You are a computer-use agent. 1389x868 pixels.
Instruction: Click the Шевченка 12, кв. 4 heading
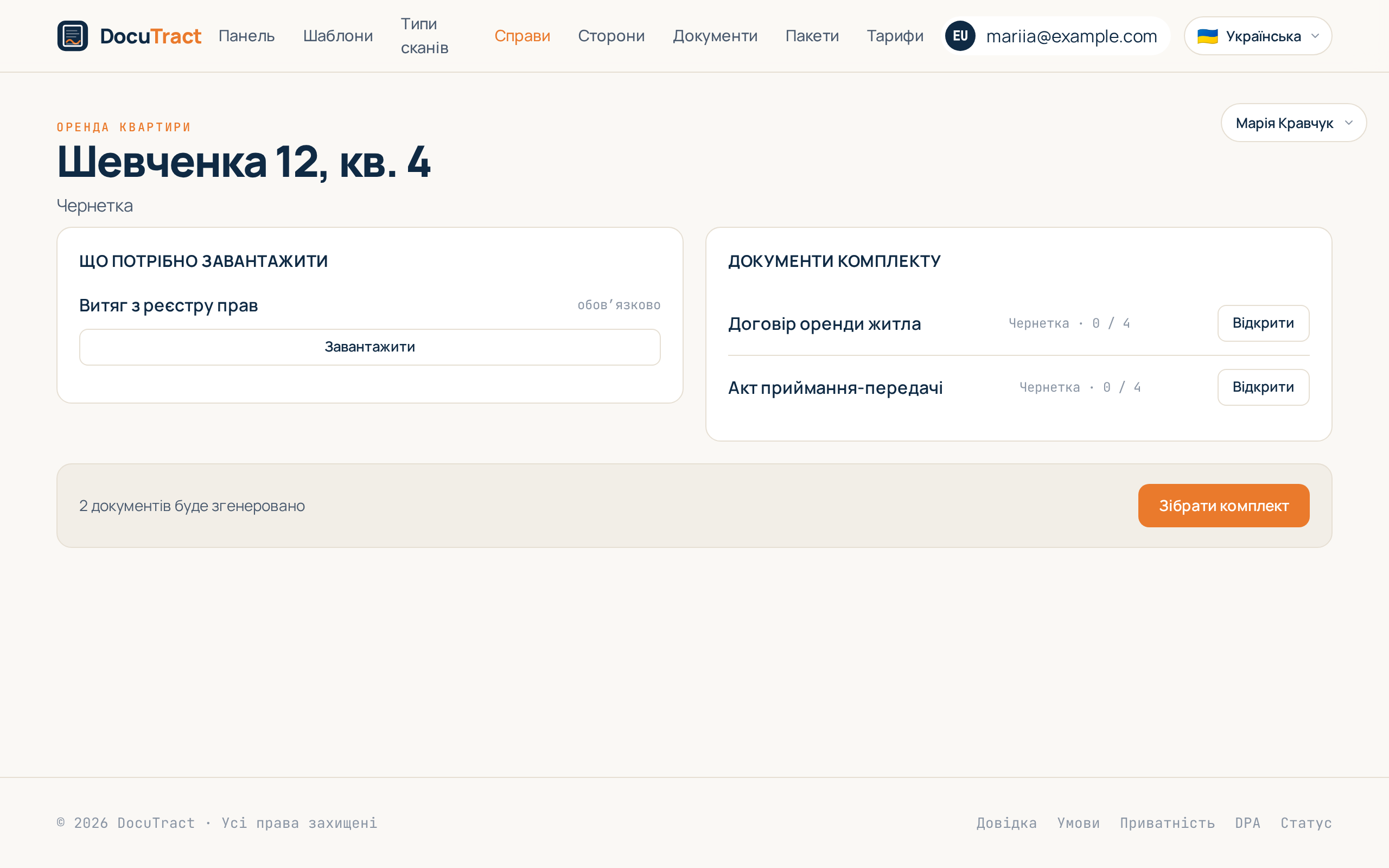(x=244, y=161)
